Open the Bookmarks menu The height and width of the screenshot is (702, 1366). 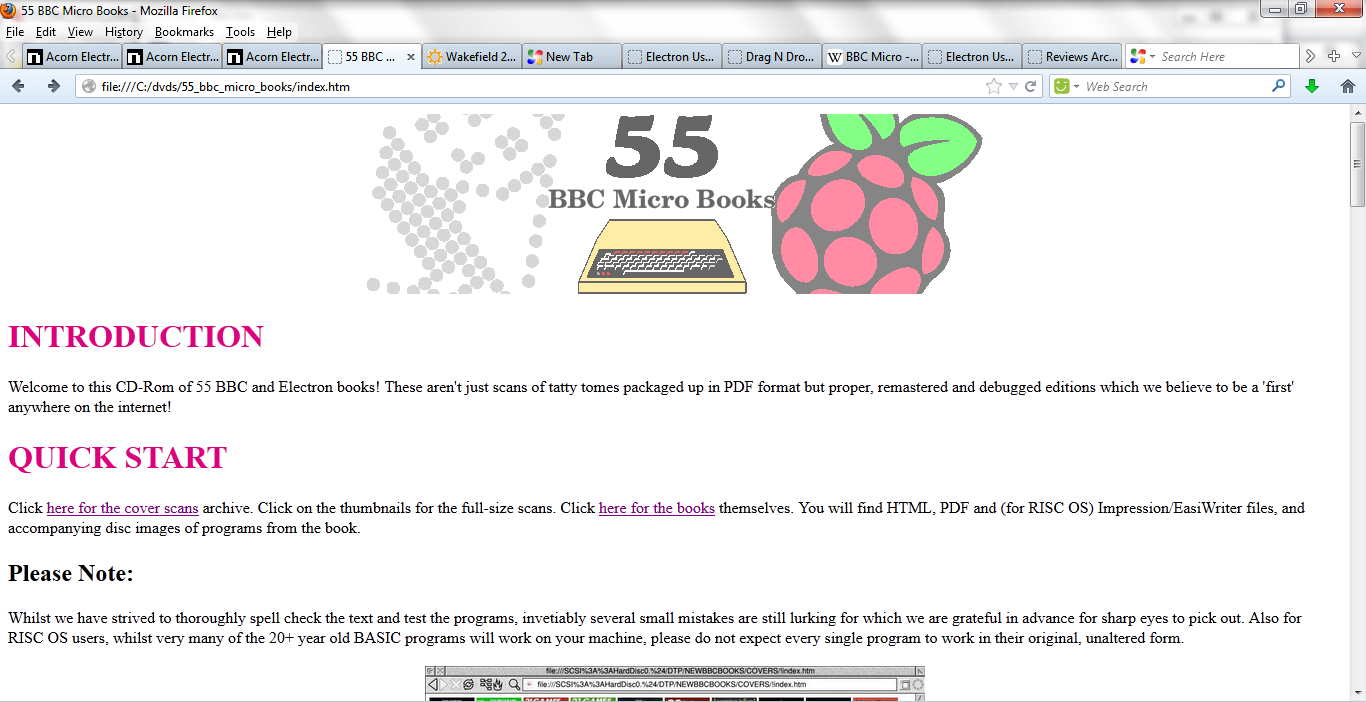coord(184,32)
